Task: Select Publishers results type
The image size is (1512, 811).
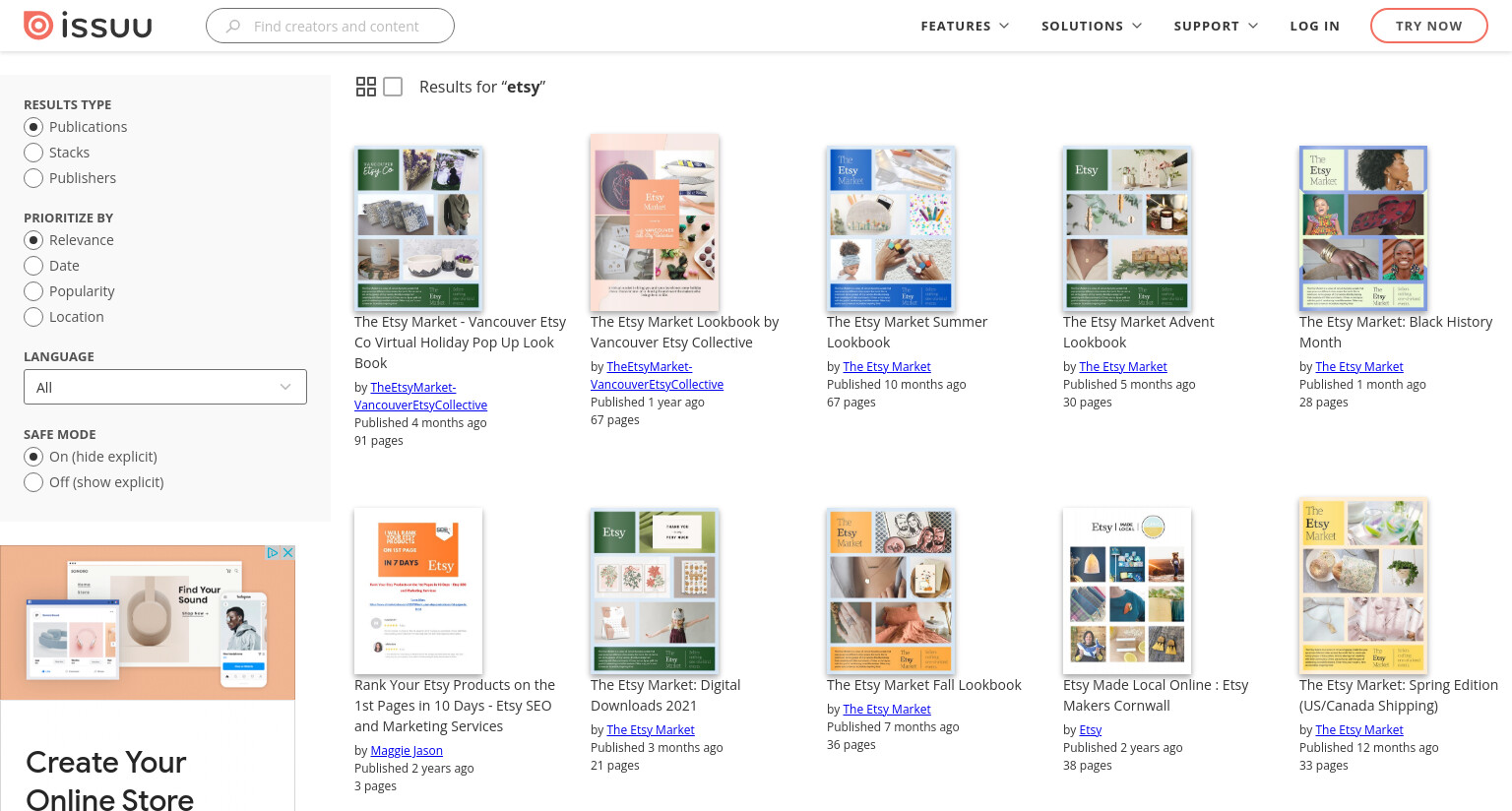Action: [x=33, y=178]
